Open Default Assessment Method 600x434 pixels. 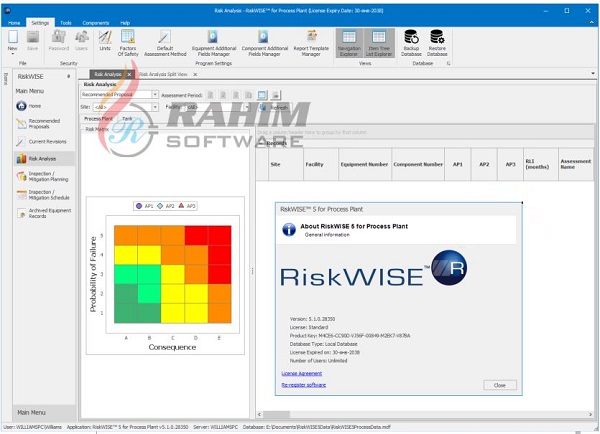(x=165, y=43)
